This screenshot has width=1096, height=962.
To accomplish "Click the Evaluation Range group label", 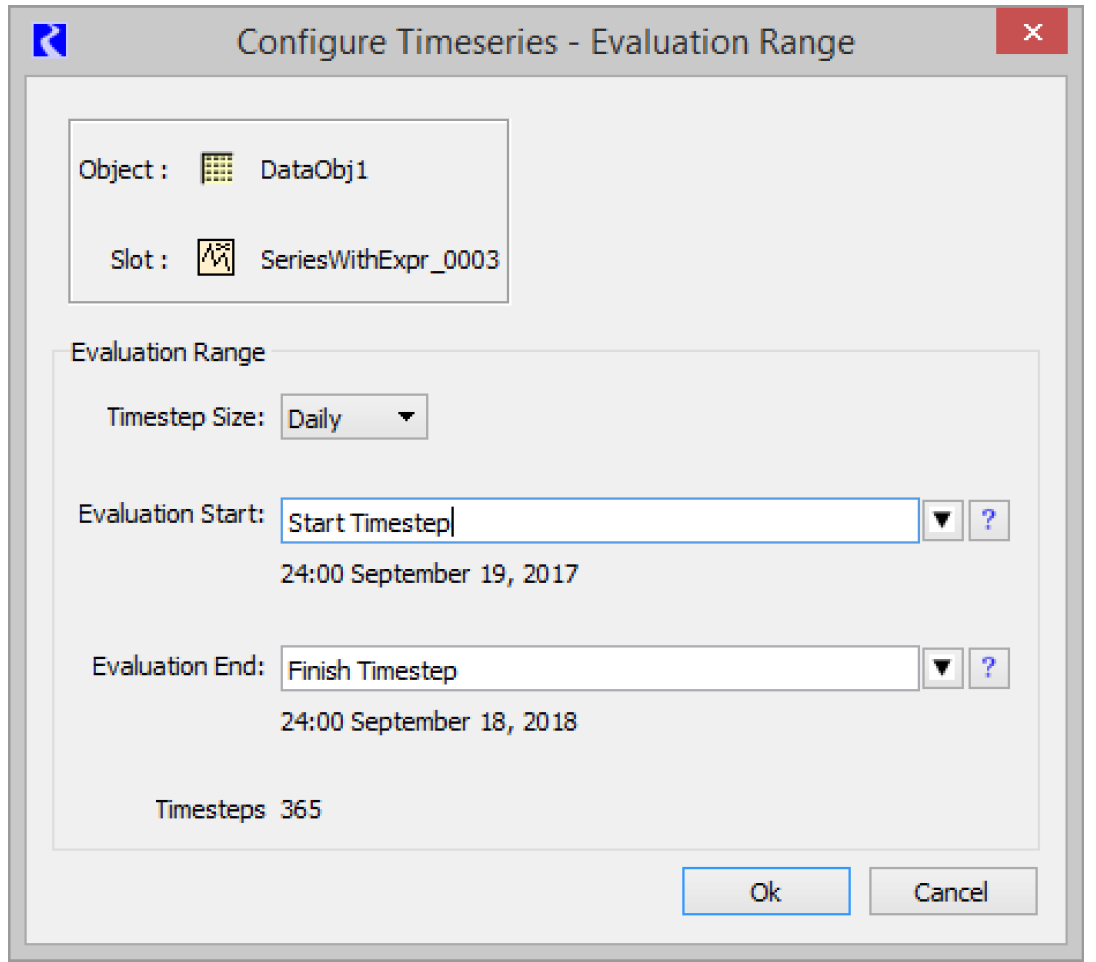I will (x=168, y=353).
